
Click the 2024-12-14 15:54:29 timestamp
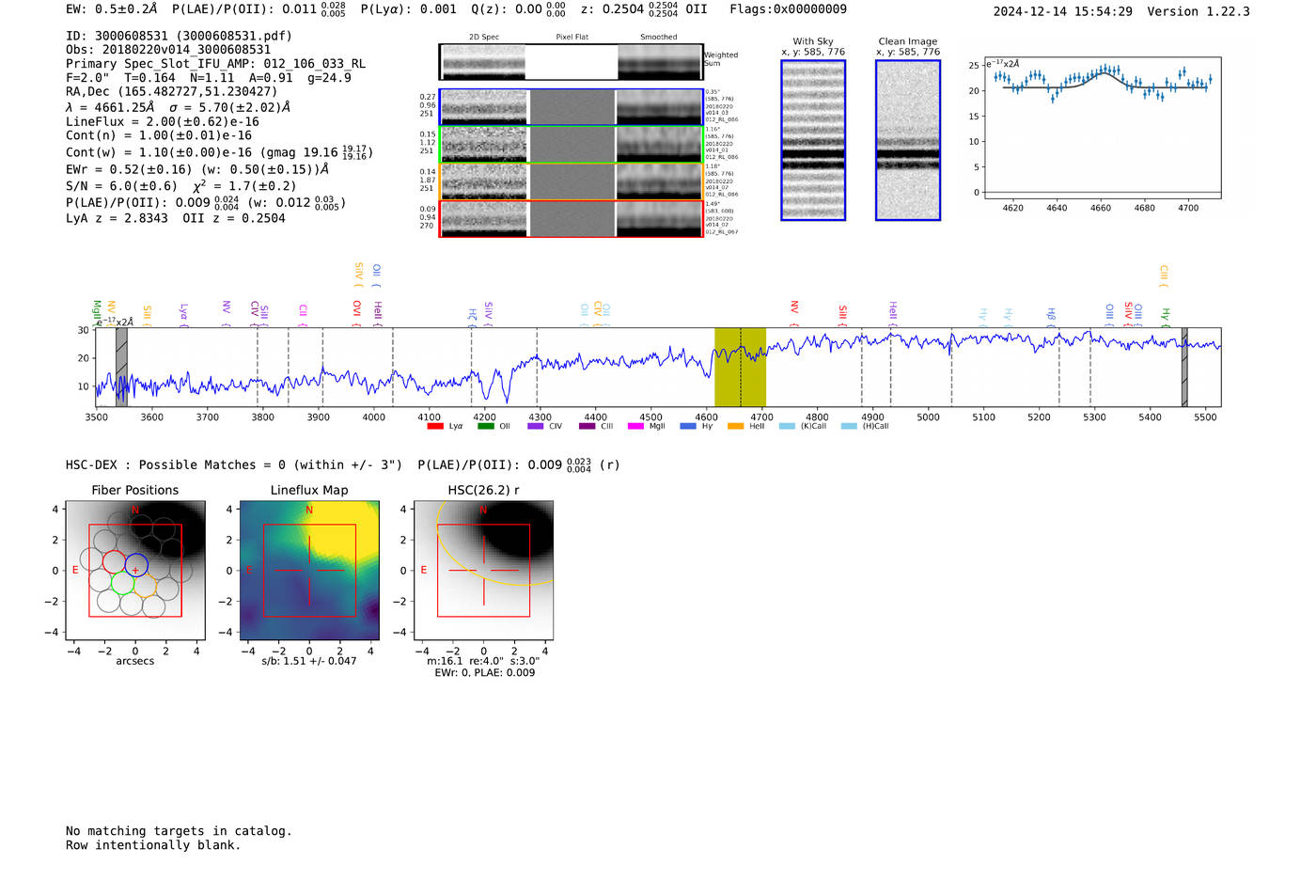1062,11
